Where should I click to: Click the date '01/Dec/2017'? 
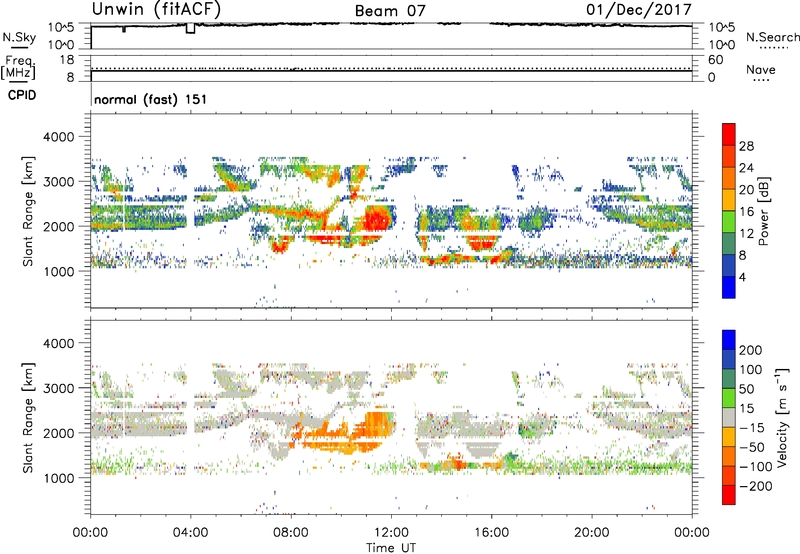pyautogui.click(x=639, y=9)
